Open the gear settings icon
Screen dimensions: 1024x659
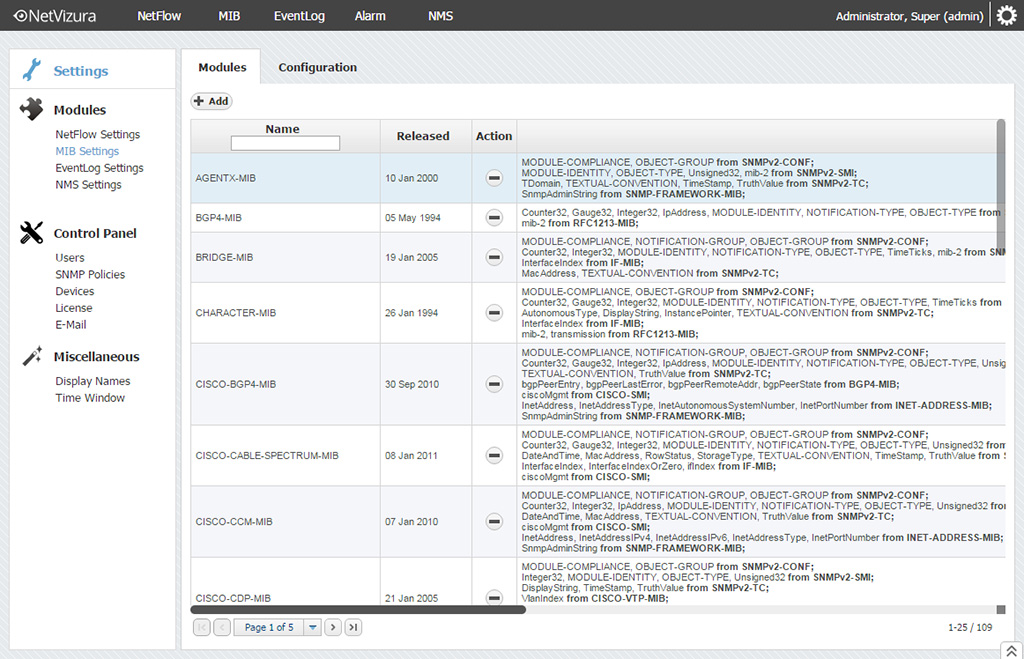point(1006,16)
